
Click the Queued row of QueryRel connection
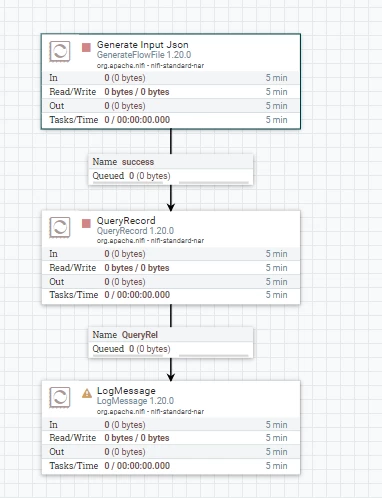171,349
